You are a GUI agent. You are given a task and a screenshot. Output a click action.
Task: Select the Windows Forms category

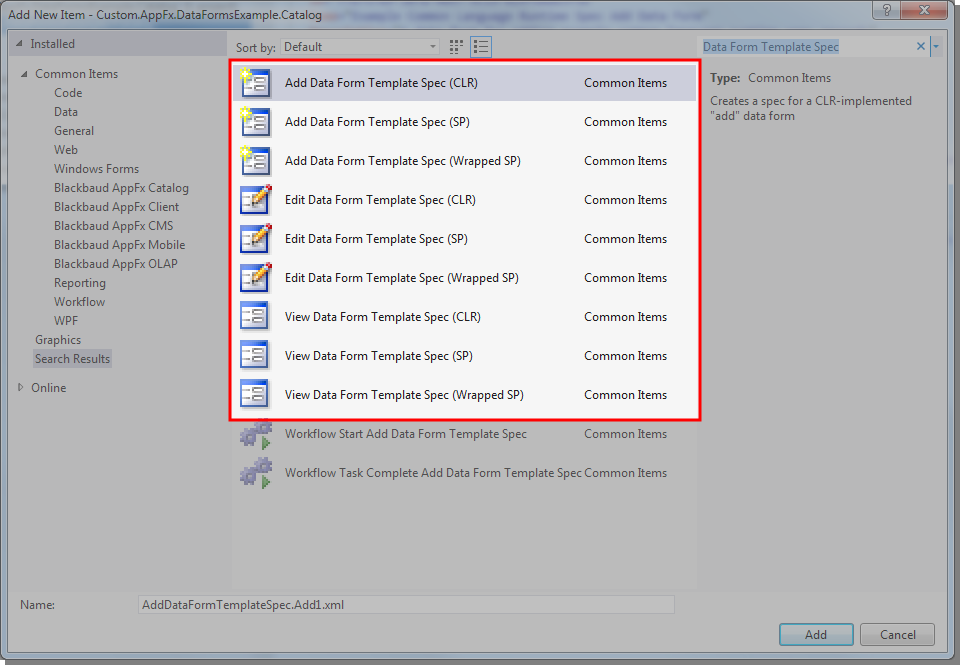coord(96,169)
